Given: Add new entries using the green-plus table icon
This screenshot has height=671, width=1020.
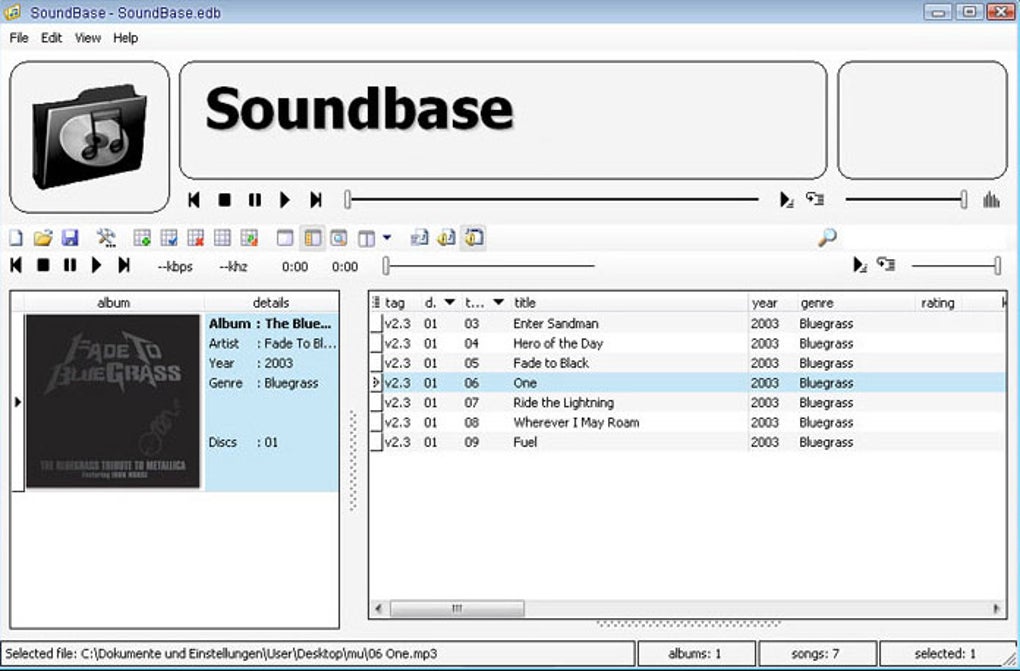Looking at the screenshot, I should tap(145, 237).
